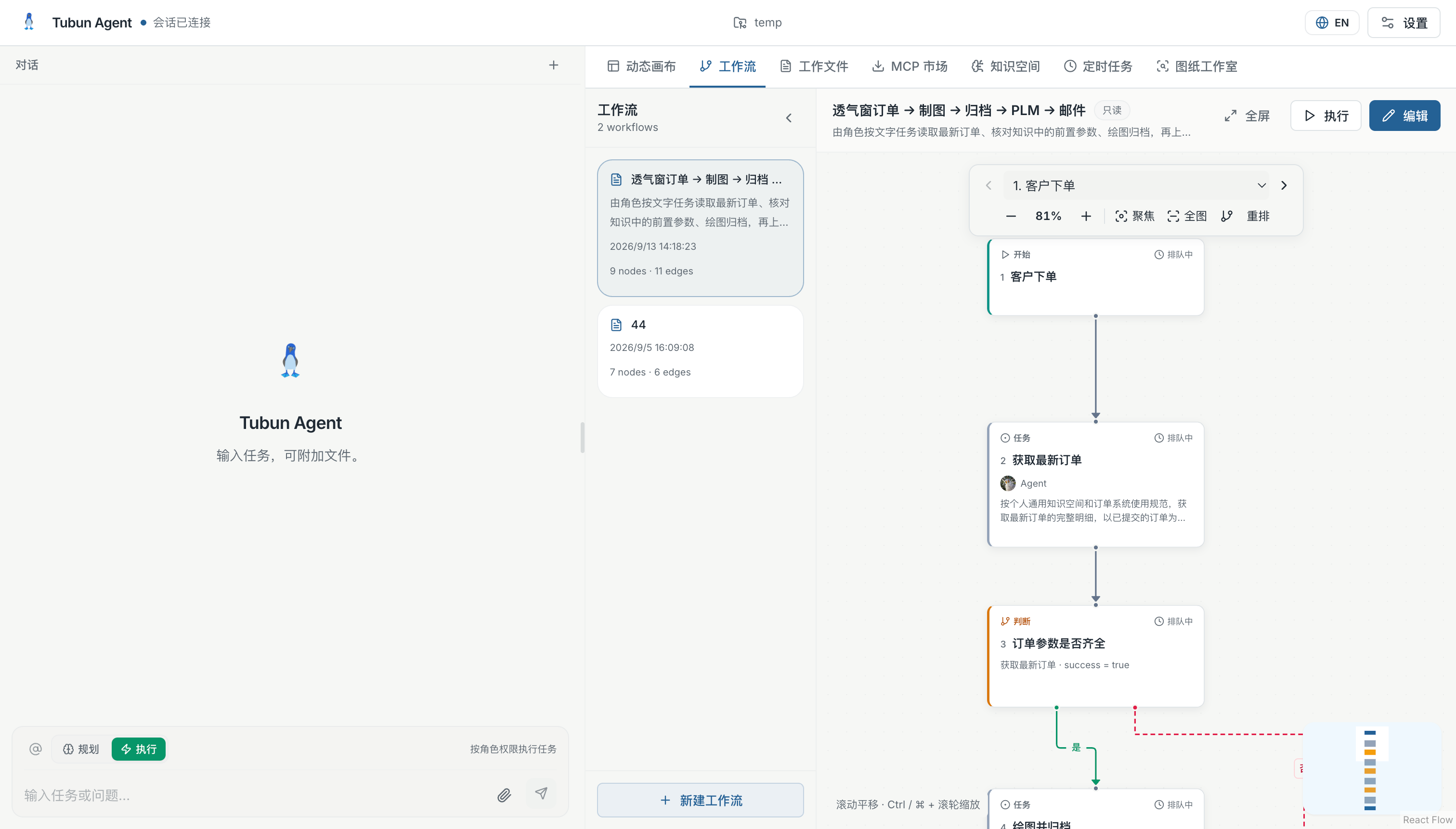Collapse the workflow list panel chevron
The height and width of the screenshot is (829, 1456).
click(x=789, y=118)
